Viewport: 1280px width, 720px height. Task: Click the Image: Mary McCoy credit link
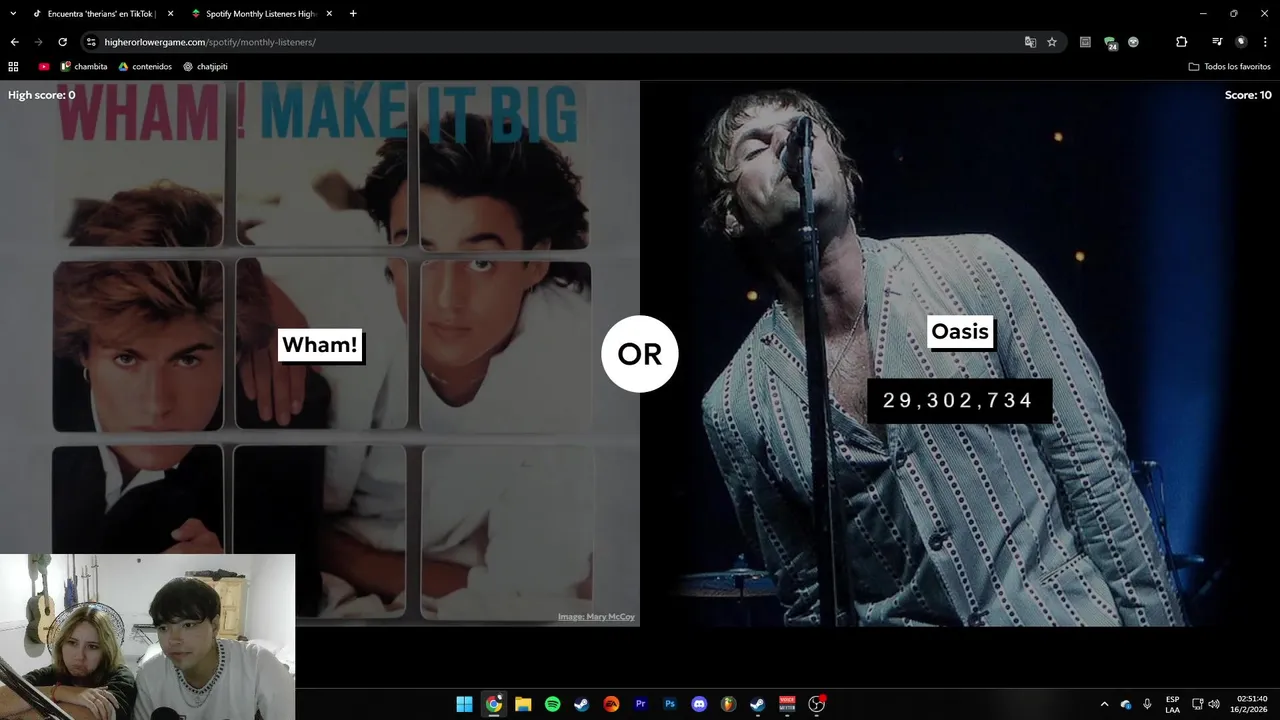point(596,617)
